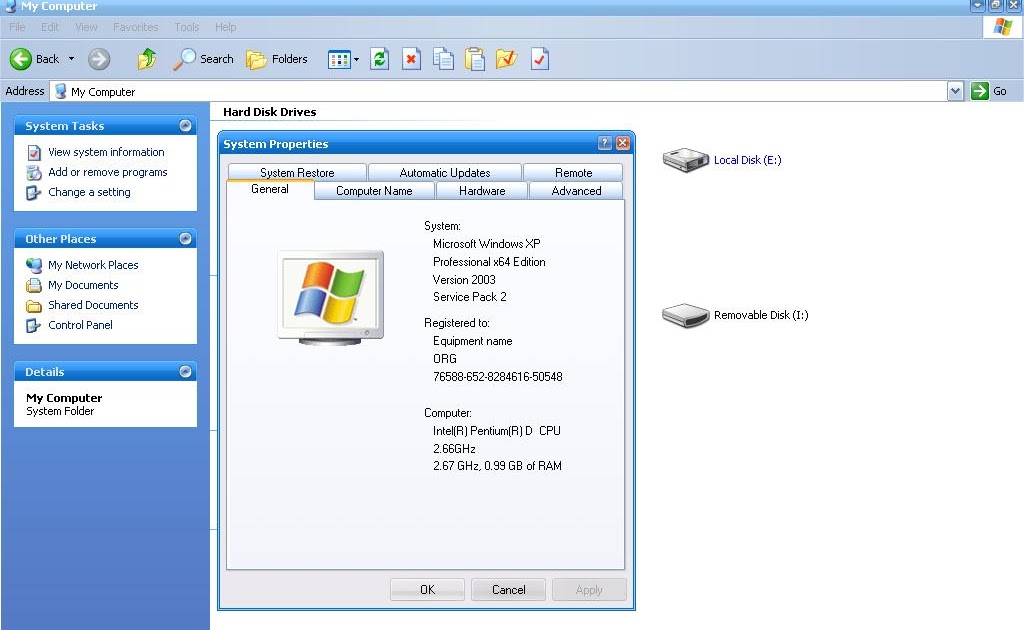The height and width of the screenshot is (630, 1024).
Task: Click OK in System Properties
Action: pos(427,590)
